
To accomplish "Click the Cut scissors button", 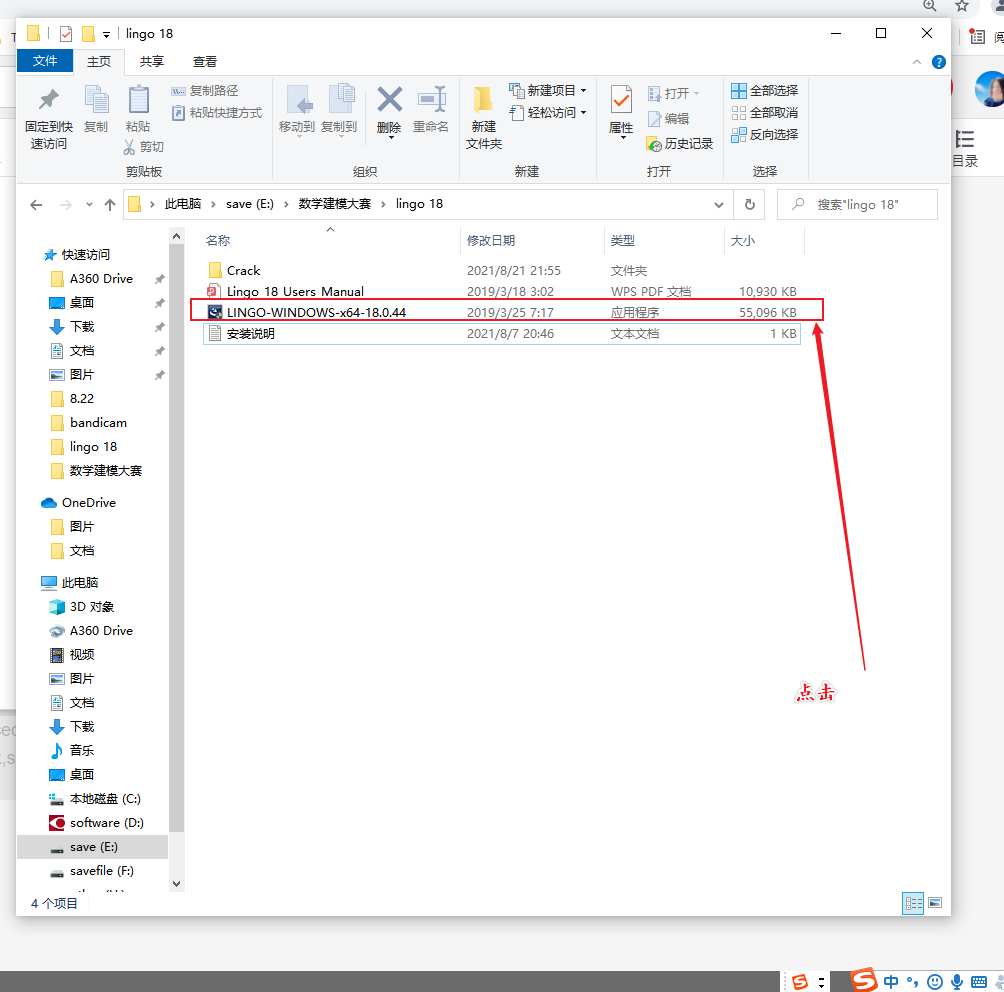I will (143, 147).
